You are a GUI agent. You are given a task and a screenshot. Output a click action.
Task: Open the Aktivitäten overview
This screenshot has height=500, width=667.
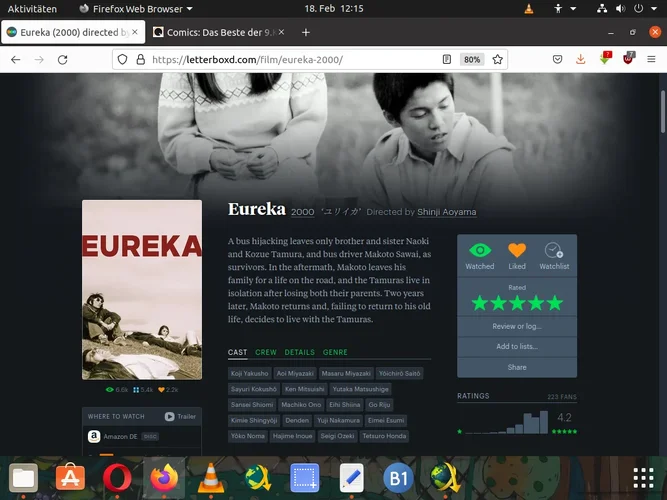pyautogui.click(x=32, y=9)
